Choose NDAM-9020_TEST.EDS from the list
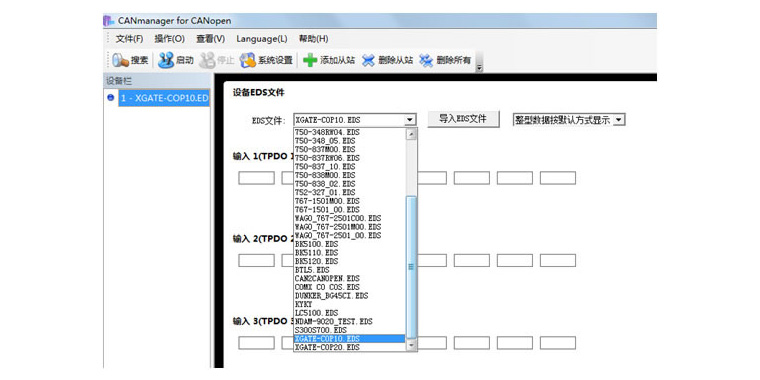The height and width of the screenshot is (380, 760). 349,321
